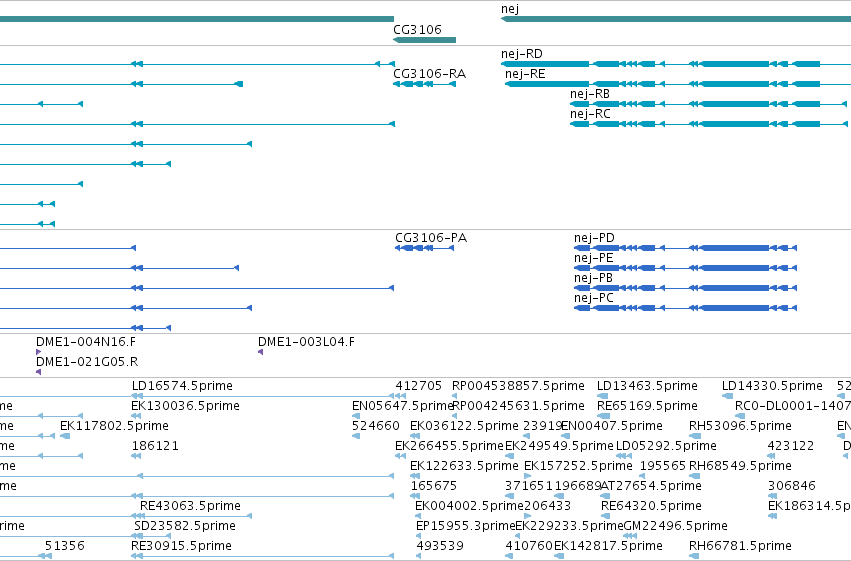Select RP004538857.5prime label
This screenshot has height=561, width=851.
518,386
